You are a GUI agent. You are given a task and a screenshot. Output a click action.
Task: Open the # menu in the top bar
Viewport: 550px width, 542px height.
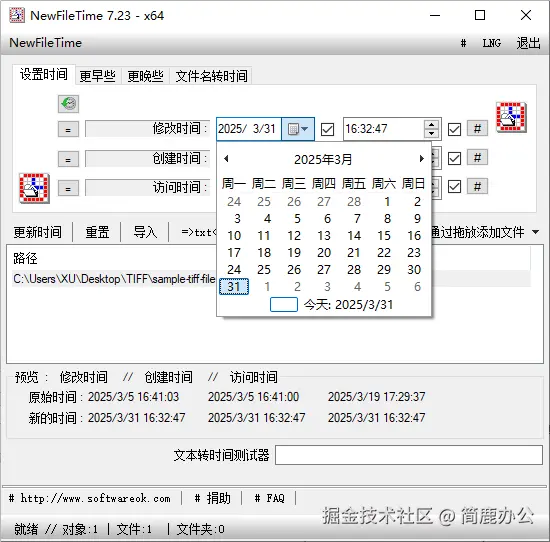(x=463, y=43)
